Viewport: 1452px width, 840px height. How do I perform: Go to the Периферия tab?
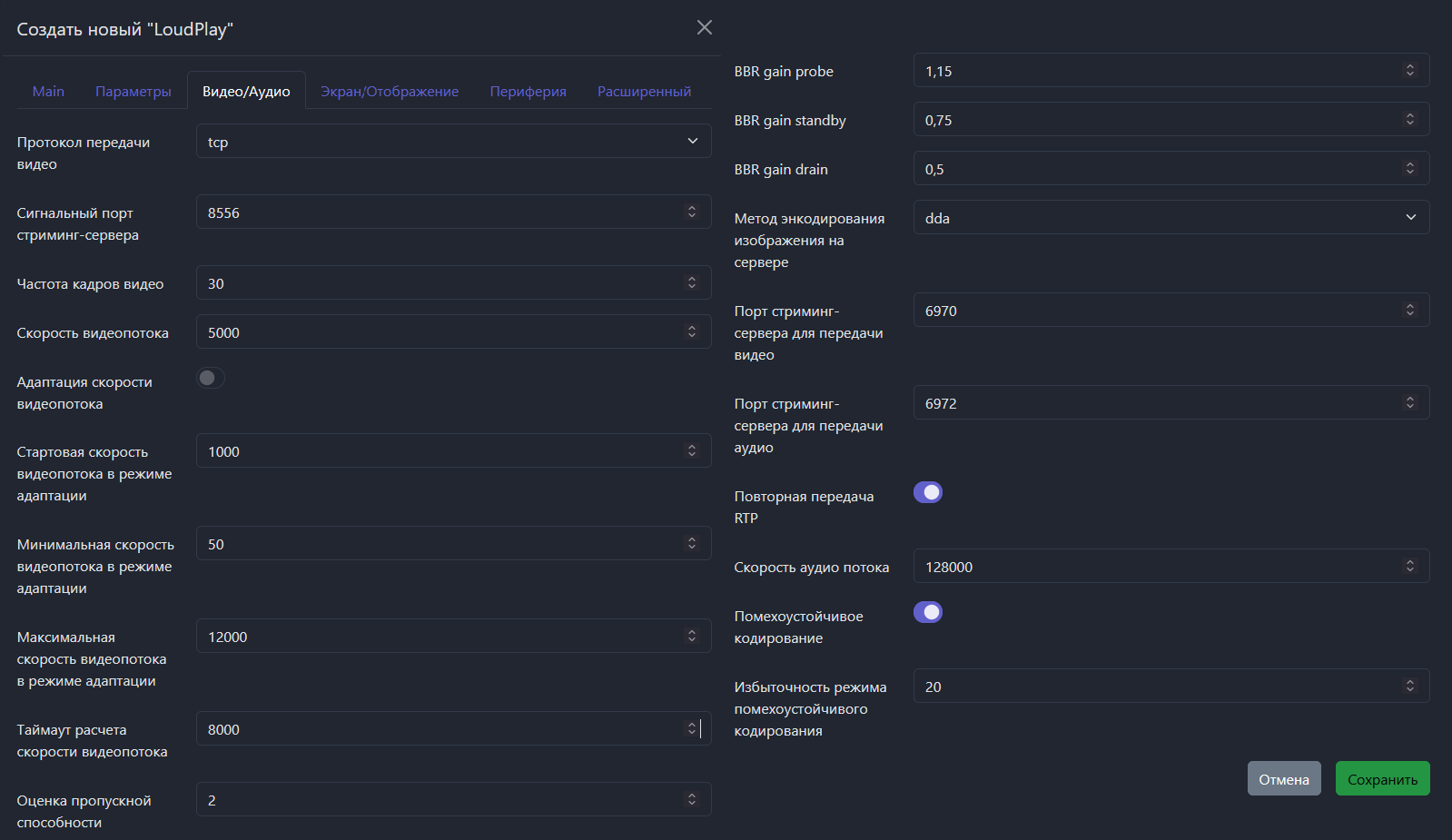pos(528,92)
